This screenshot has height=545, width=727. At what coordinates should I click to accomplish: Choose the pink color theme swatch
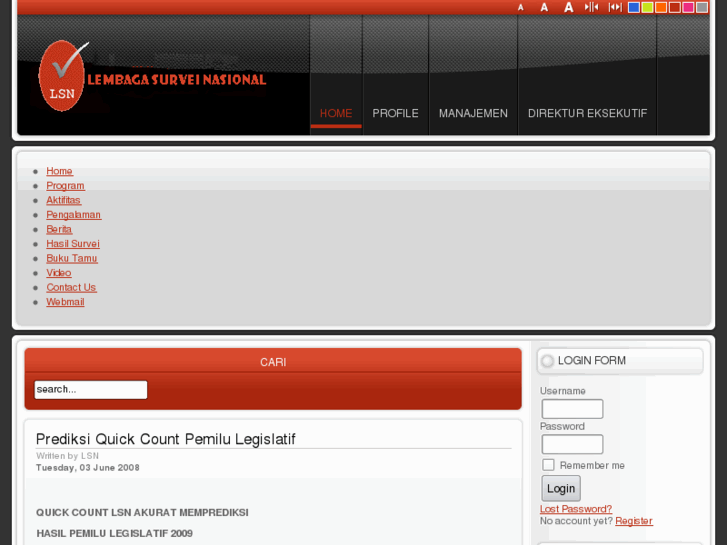(689, 7)
